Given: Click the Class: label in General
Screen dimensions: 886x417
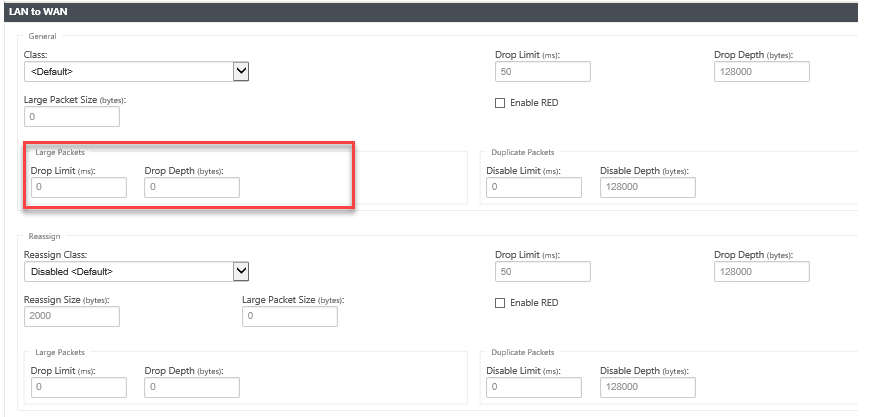Looking at the screenshot, I should [36, 55].
